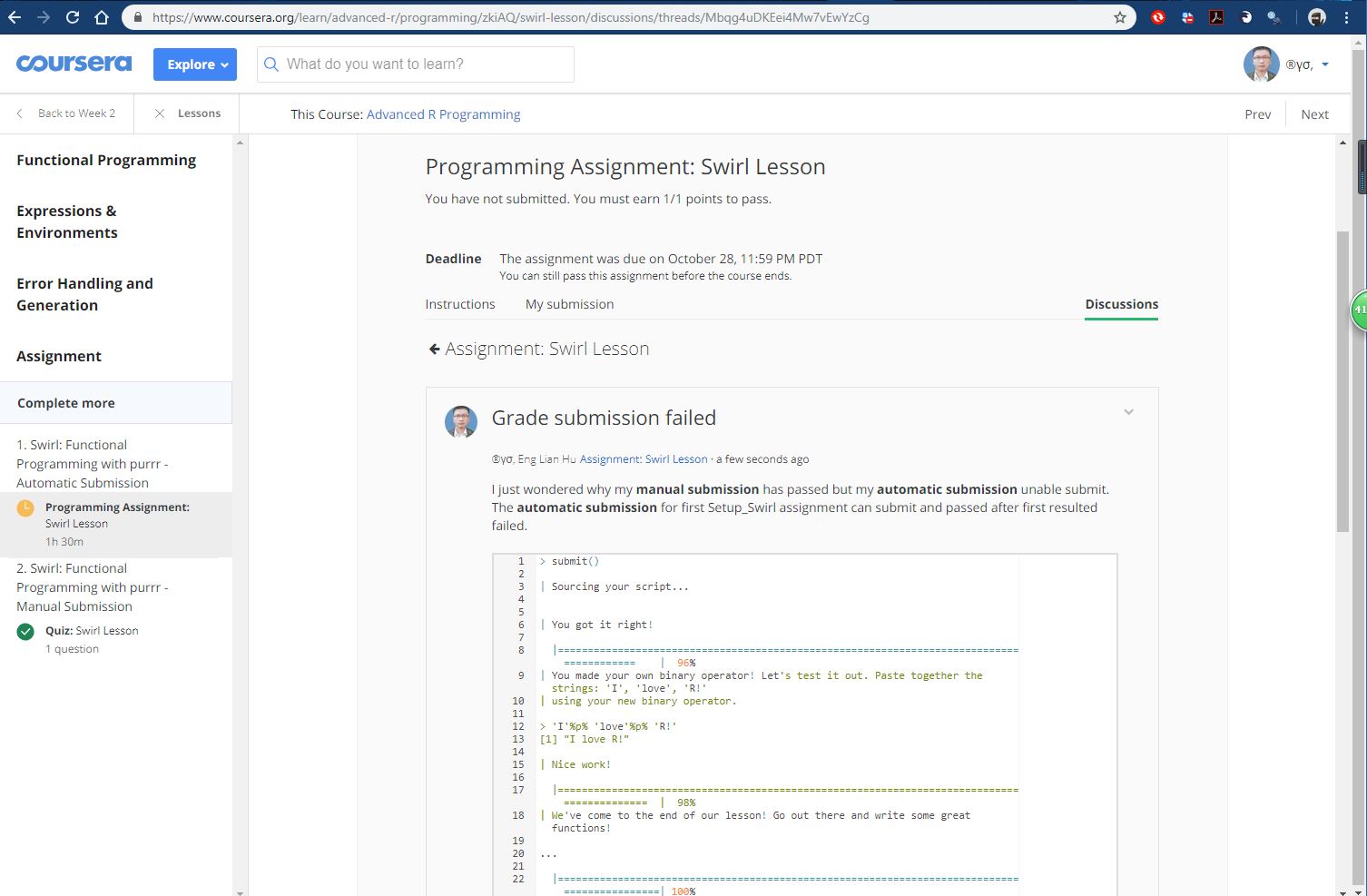Click code line 'Sourcing your script...'
The width and height of the screenshot is (1367, 896).
619,586
